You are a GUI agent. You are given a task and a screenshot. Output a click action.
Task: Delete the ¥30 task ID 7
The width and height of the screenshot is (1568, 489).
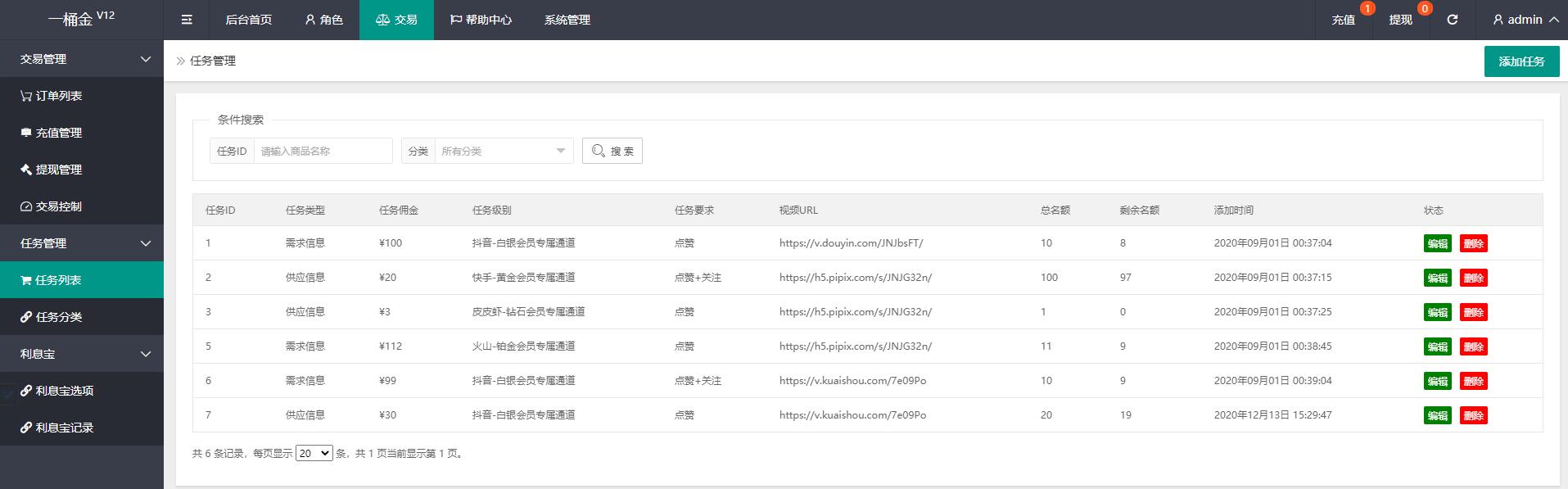click(1474, 415)
